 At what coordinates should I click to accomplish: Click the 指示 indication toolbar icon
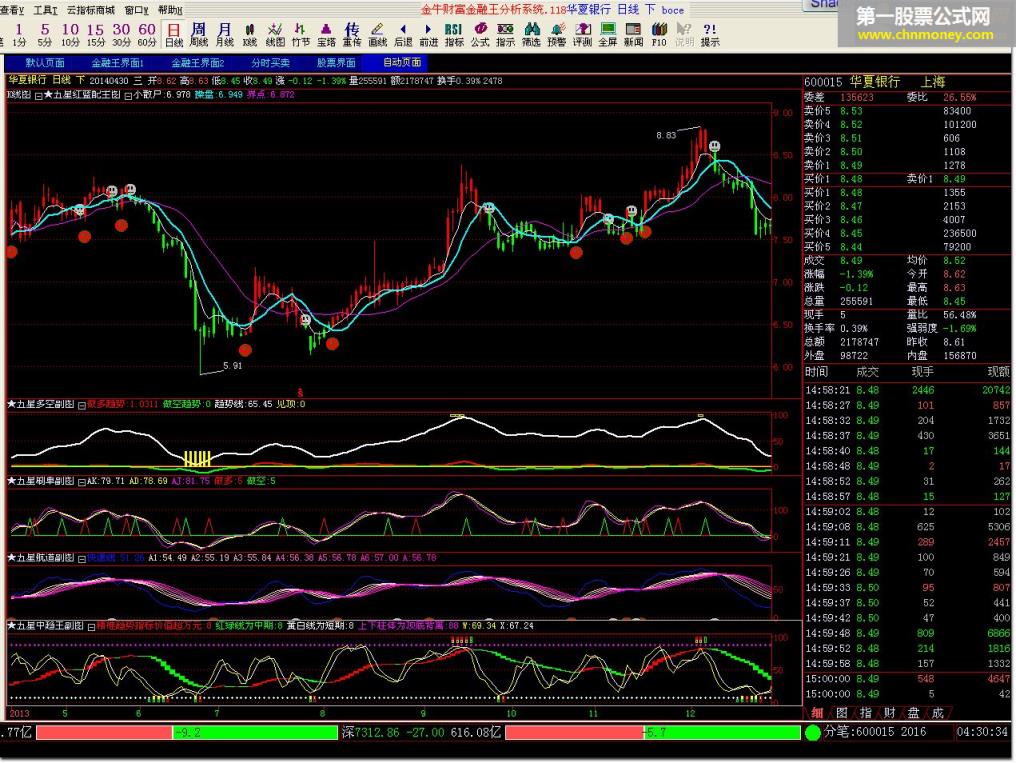[x=505, y=34]
